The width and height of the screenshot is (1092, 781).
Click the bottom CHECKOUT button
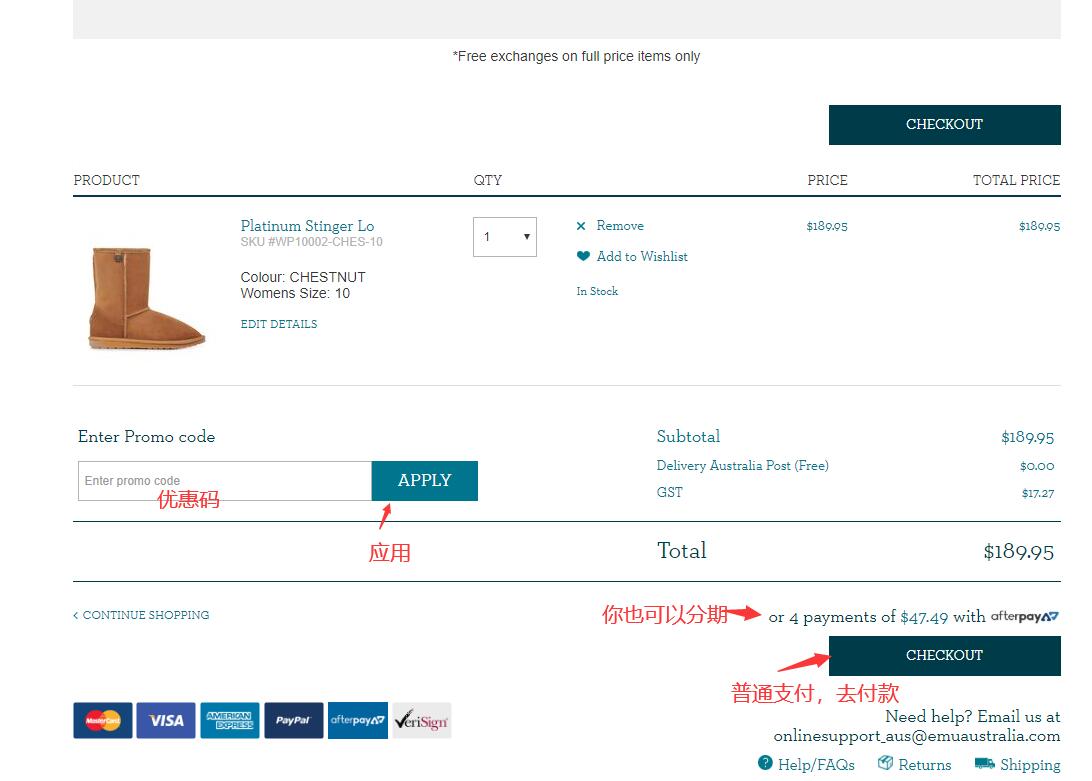pyautogui.click(x=944, y=656)
